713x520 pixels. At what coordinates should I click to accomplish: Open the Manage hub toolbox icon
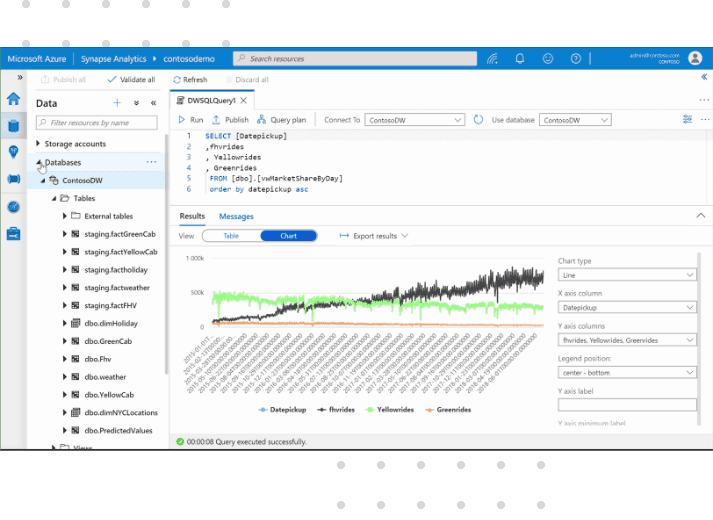(13, 234)
